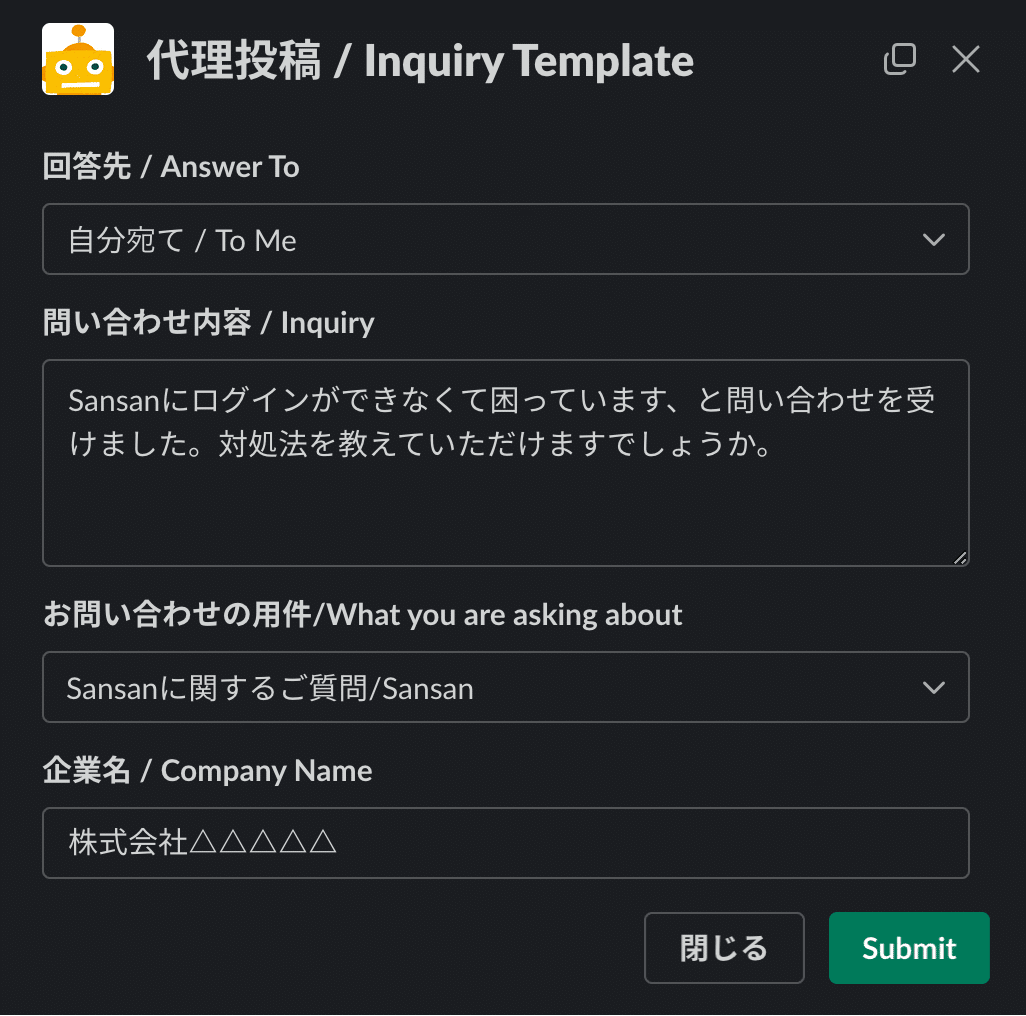Click the 回答先 / Answer To field label
The image size is (1026, 1016).
click(170, 167)
